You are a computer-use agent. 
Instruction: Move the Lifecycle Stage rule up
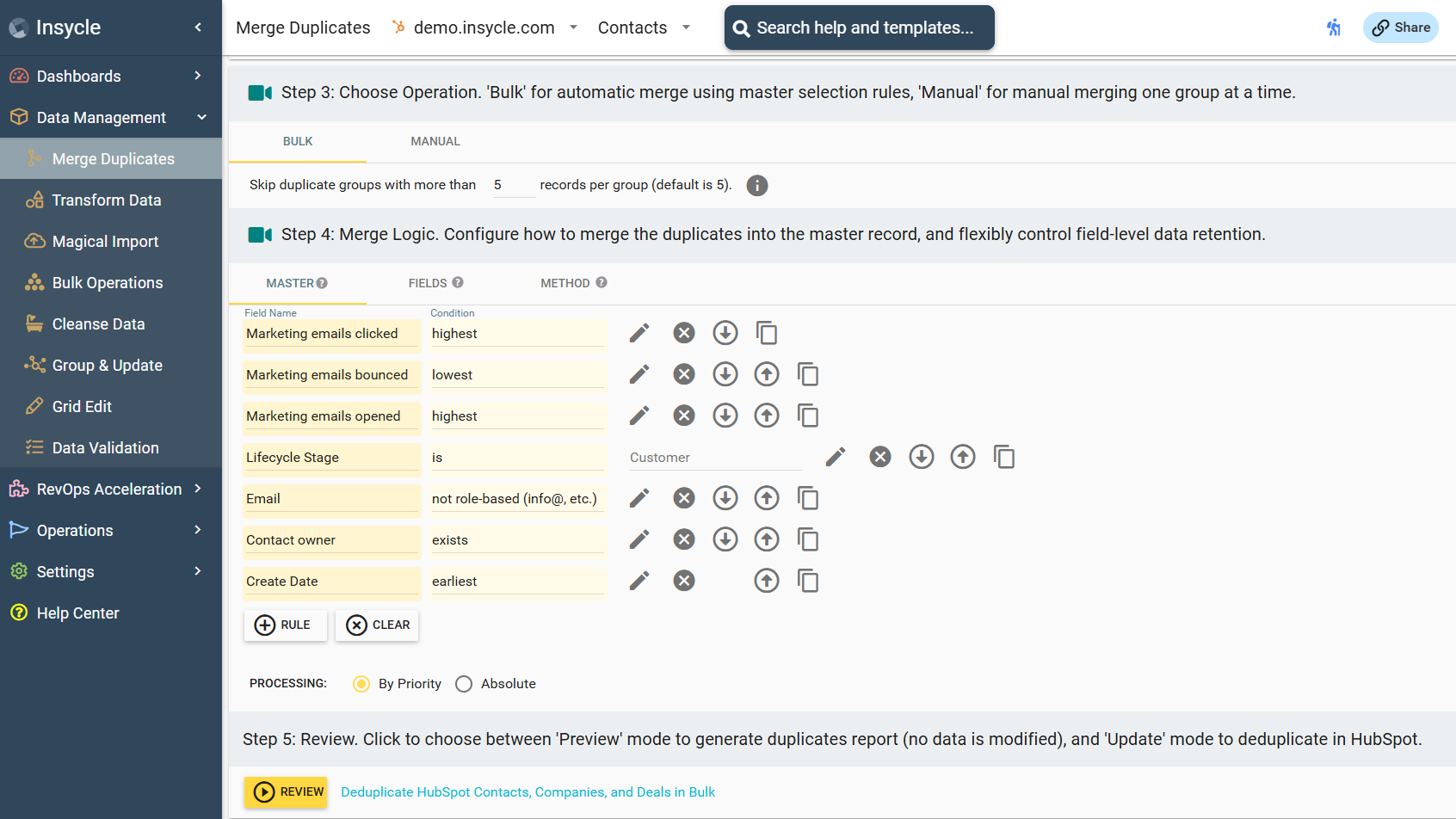point(963,457)
